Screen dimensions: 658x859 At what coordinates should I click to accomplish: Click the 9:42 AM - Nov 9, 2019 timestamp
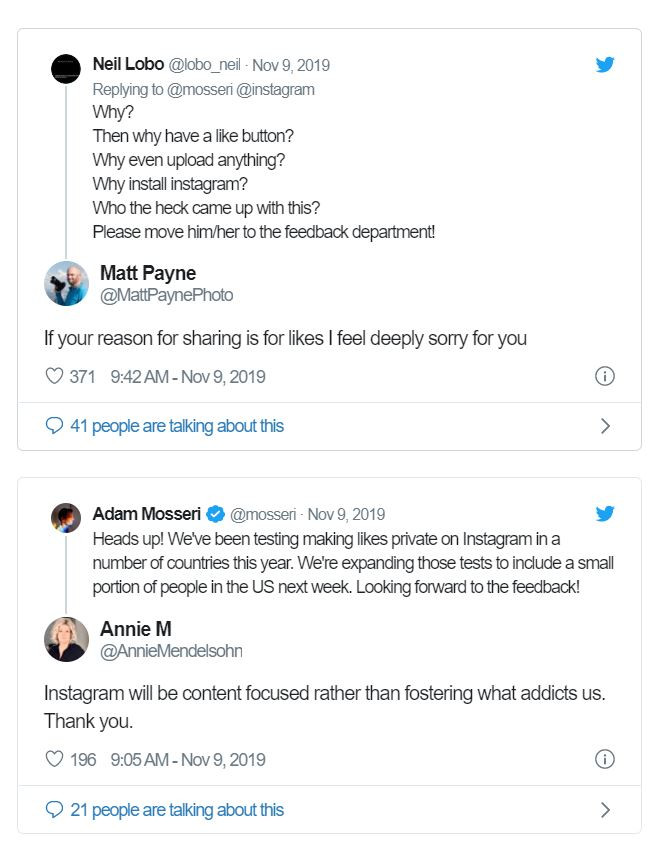tap(187, 377)
